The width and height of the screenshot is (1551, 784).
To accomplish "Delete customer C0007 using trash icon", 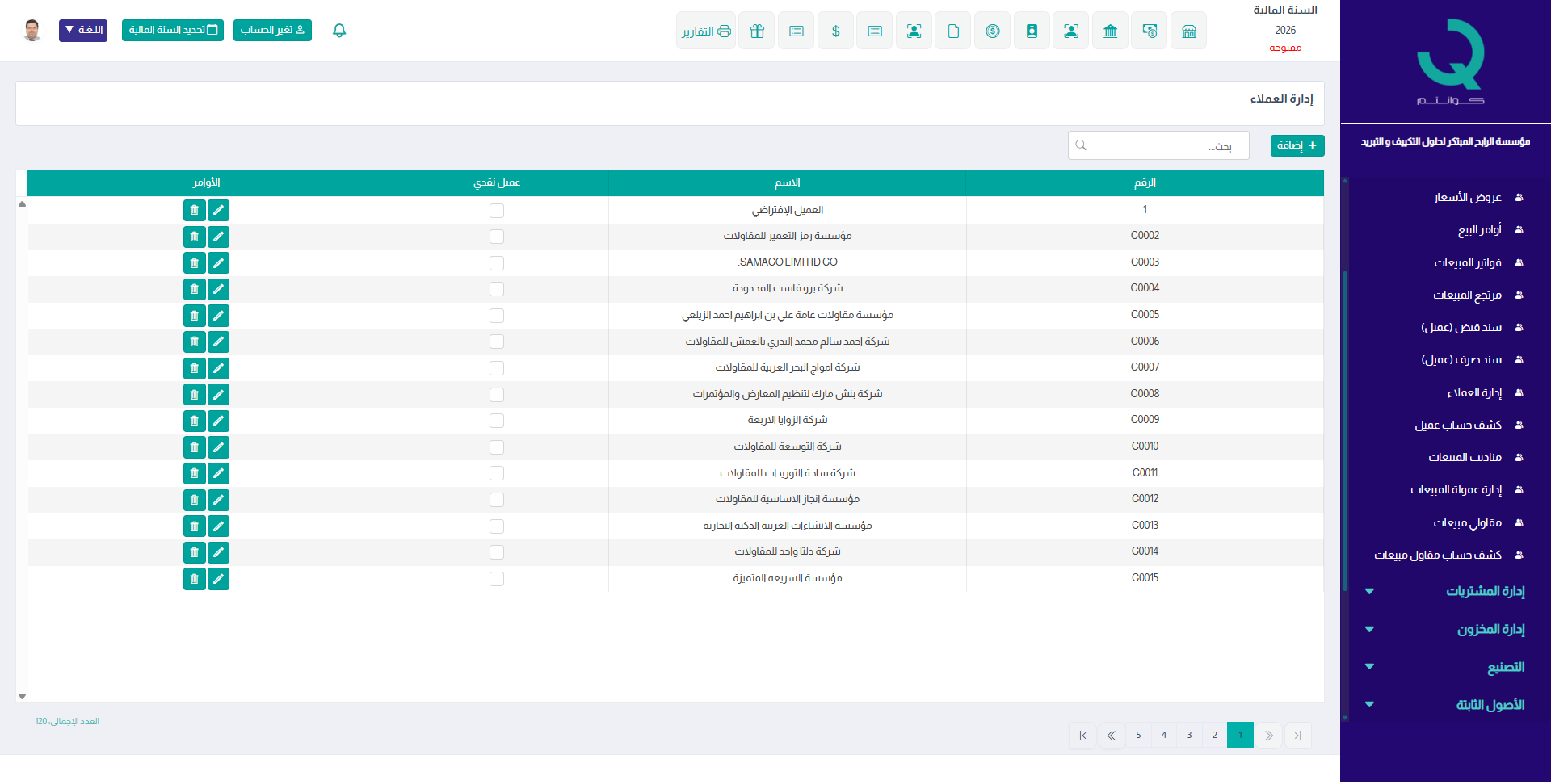I will click(194, 368).
